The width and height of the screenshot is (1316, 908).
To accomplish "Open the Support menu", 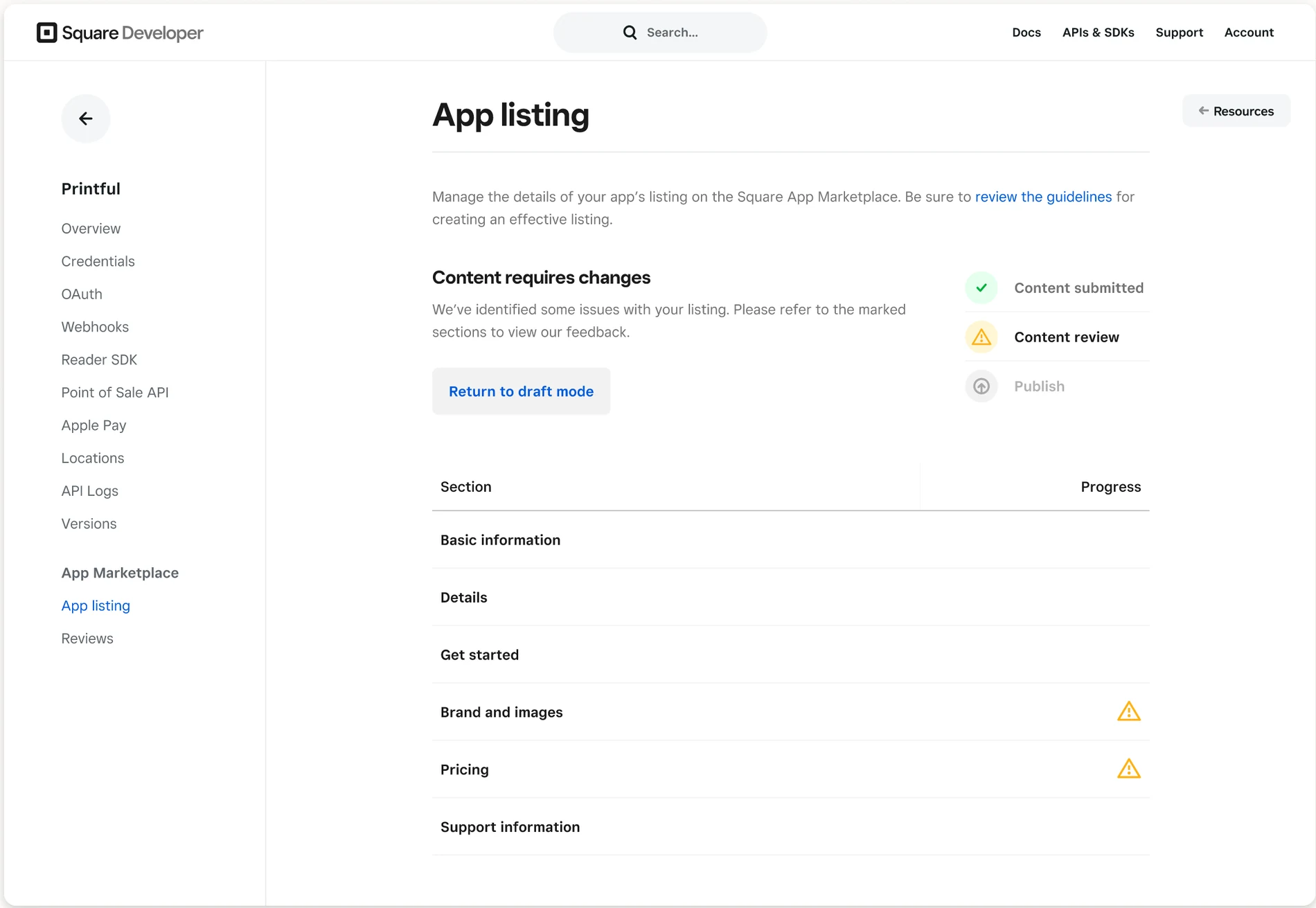I will (1180, 33).
